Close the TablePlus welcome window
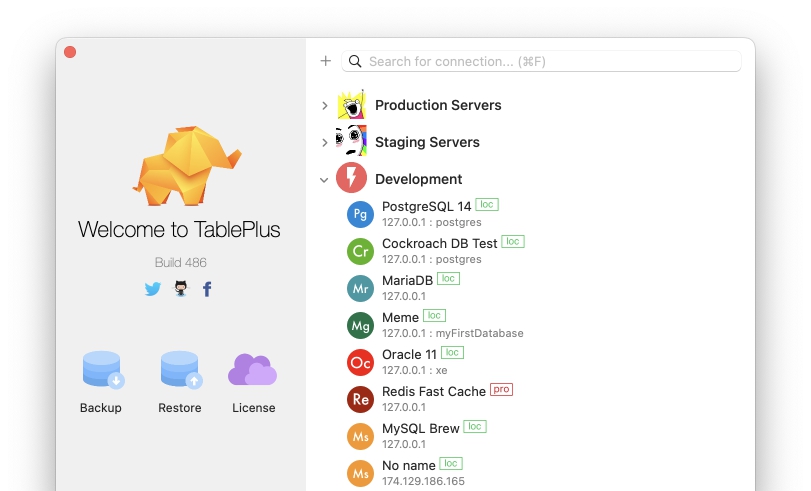The image size is (811, 491). (70, 52)
